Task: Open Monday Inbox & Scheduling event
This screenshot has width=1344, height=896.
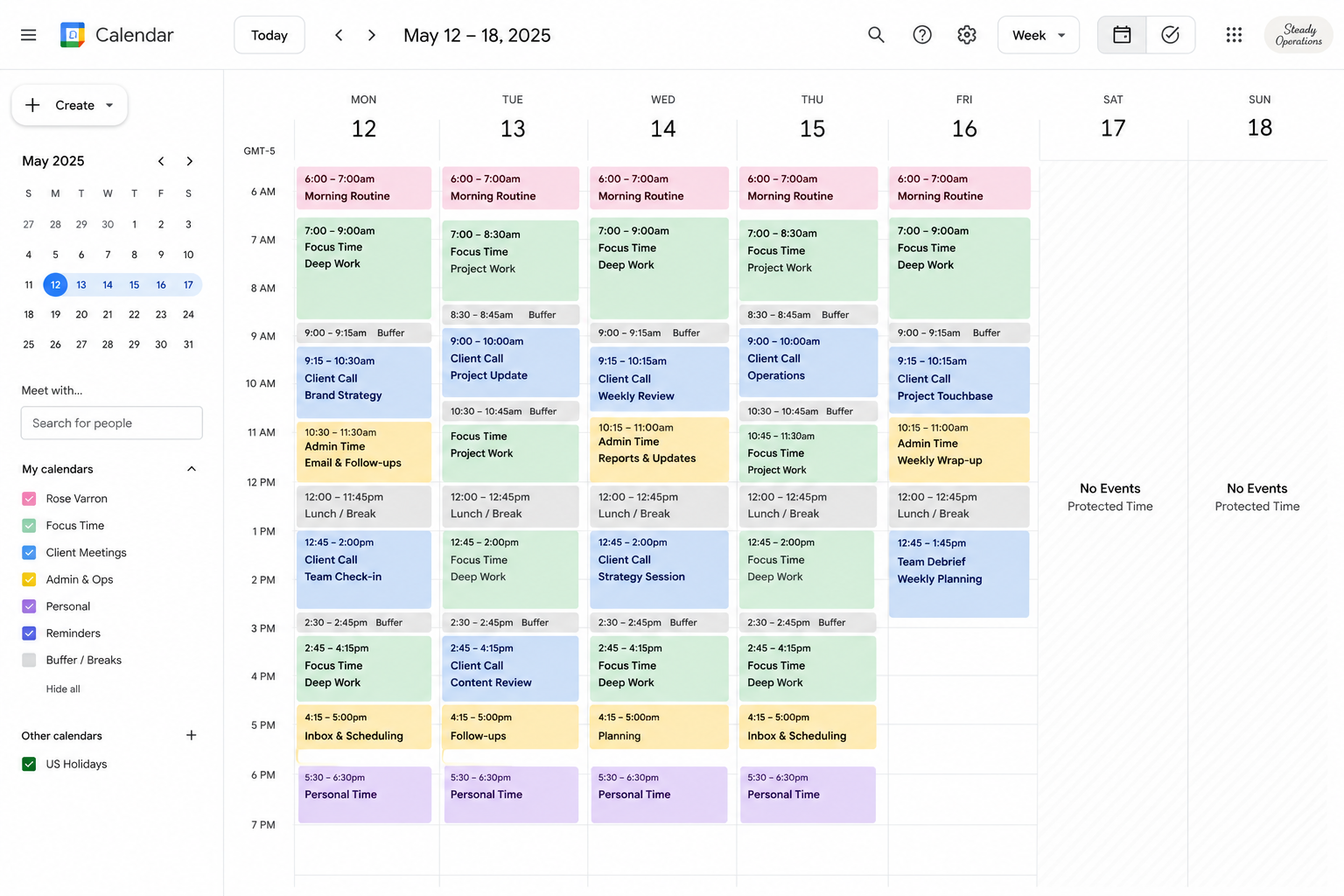Action: tap(364, 726)
